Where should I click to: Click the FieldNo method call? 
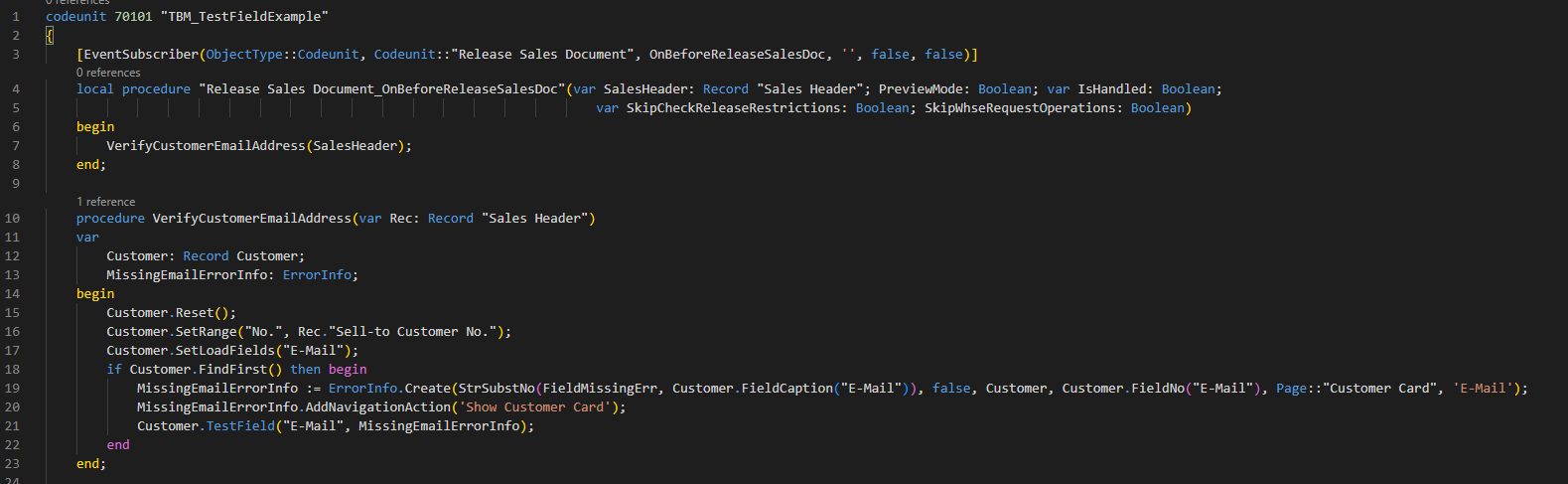point(1157,389)
